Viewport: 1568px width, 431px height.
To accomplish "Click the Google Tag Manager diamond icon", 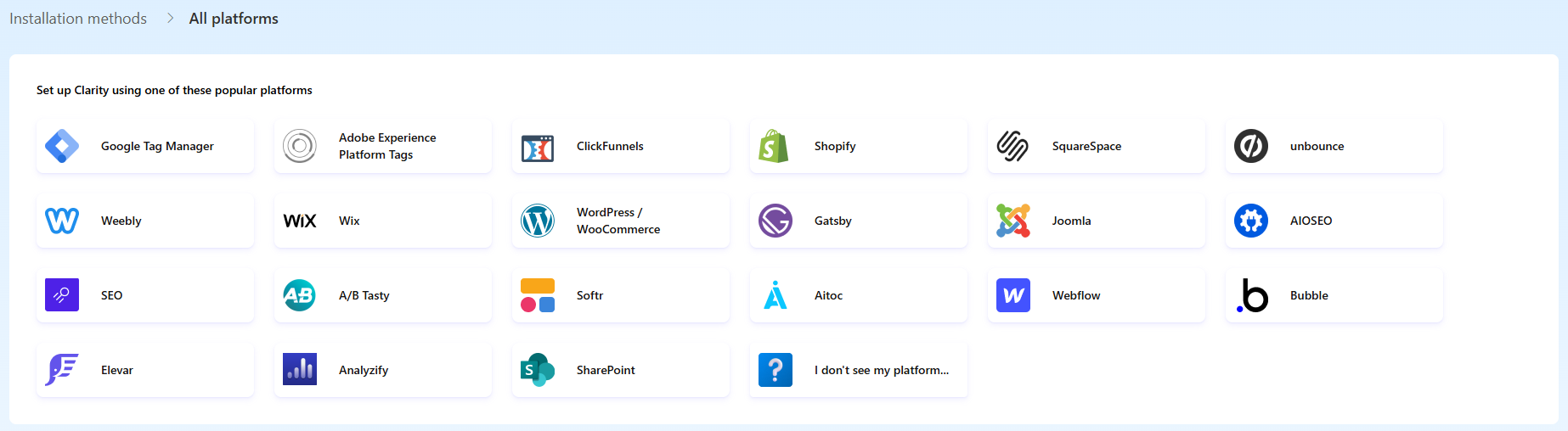I will 62,146.
